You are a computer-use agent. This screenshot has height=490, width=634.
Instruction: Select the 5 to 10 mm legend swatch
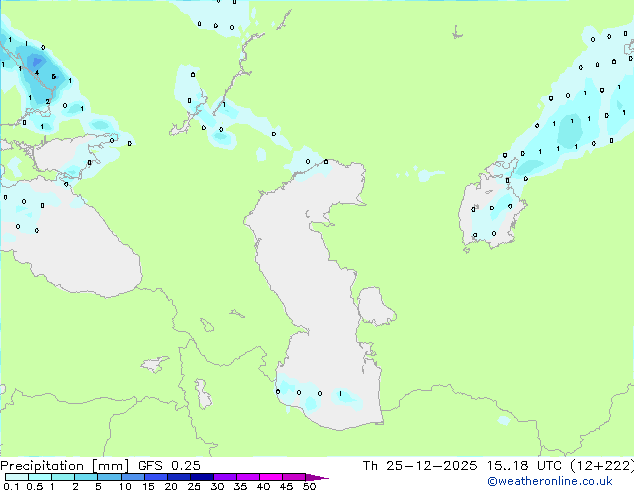(110, 477)
